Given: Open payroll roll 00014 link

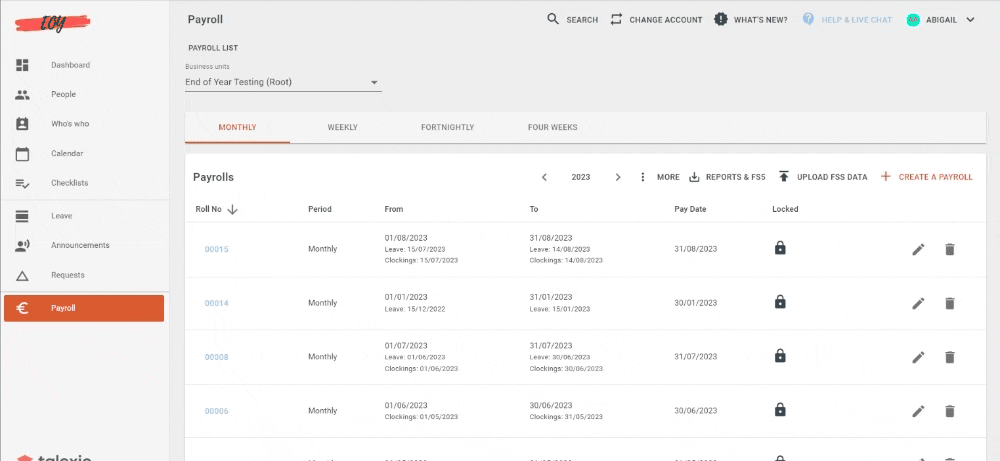Looking at the screenshot, I should [x=216, y=304].
